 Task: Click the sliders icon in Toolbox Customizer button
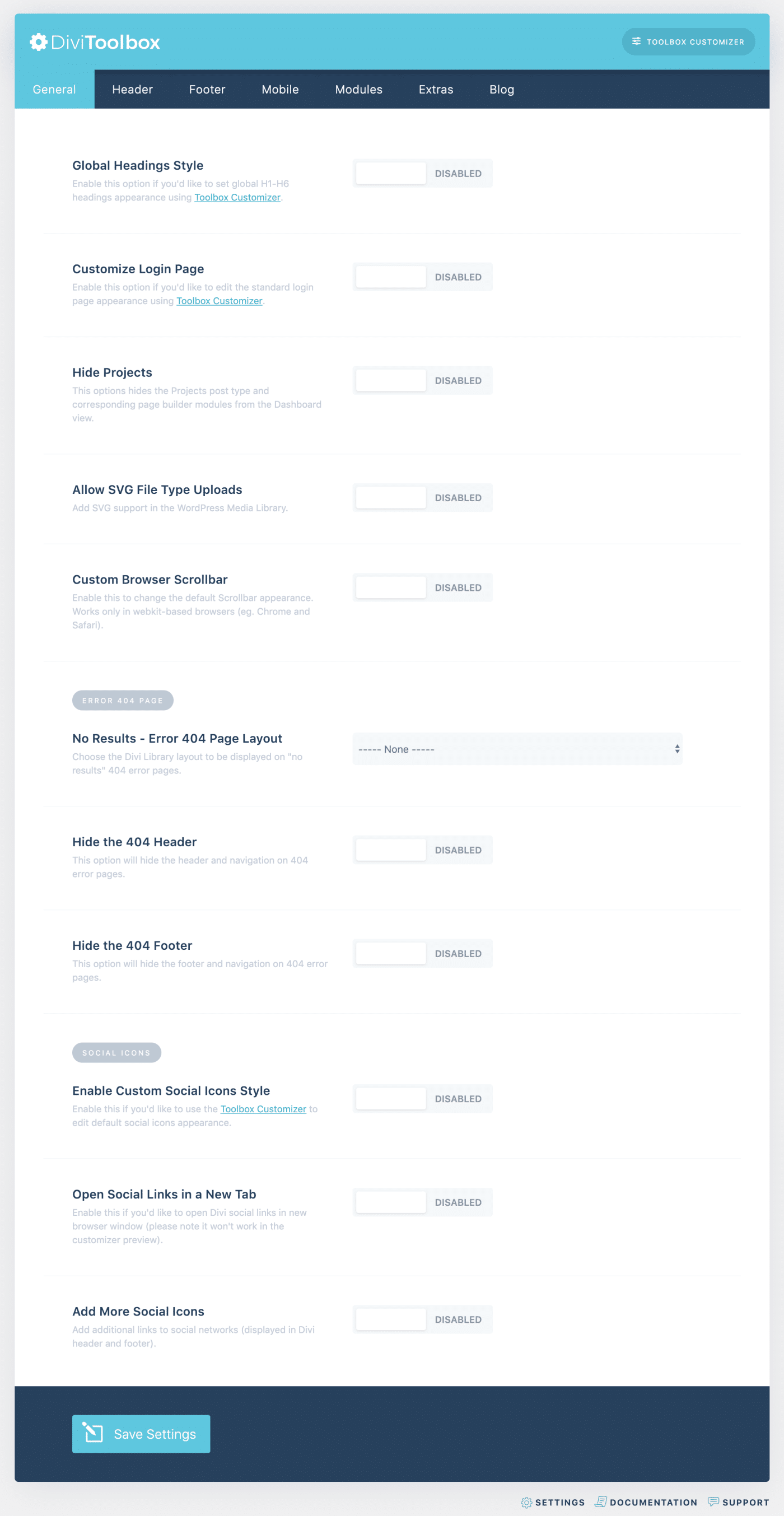point(636,42)
